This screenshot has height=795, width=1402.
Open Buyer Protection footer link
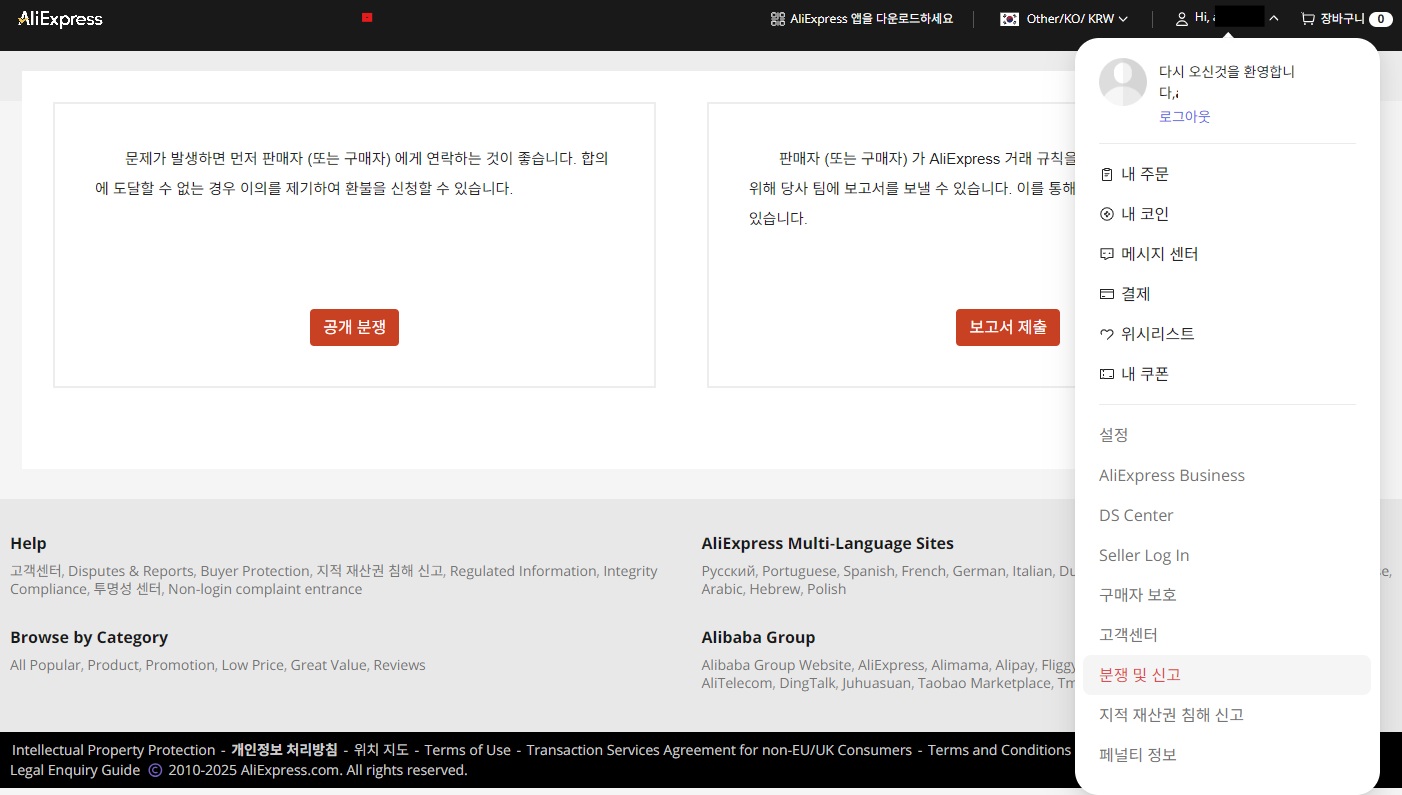(x=255, y=571)
